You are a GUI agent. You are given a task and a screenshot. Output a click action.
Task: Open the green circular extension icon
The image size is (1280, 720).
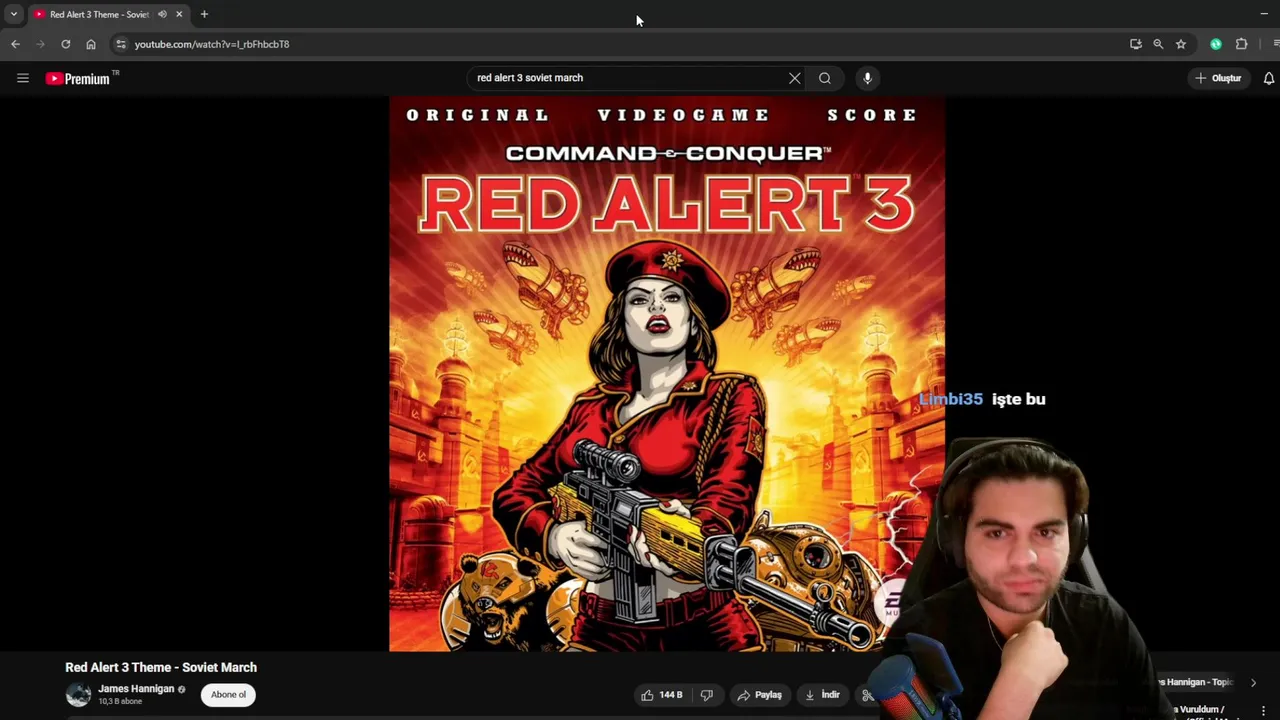pos(1216,44)
